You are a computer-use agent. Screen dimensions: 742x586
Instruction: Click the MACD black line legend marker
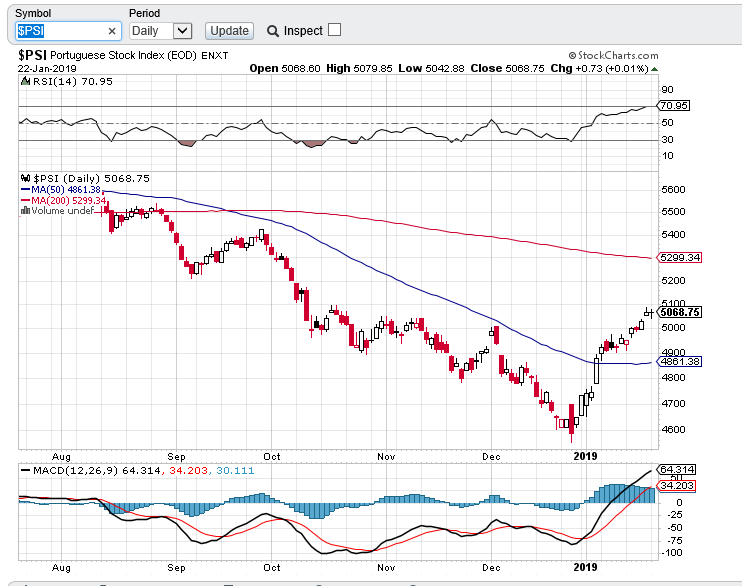point(25,471)
